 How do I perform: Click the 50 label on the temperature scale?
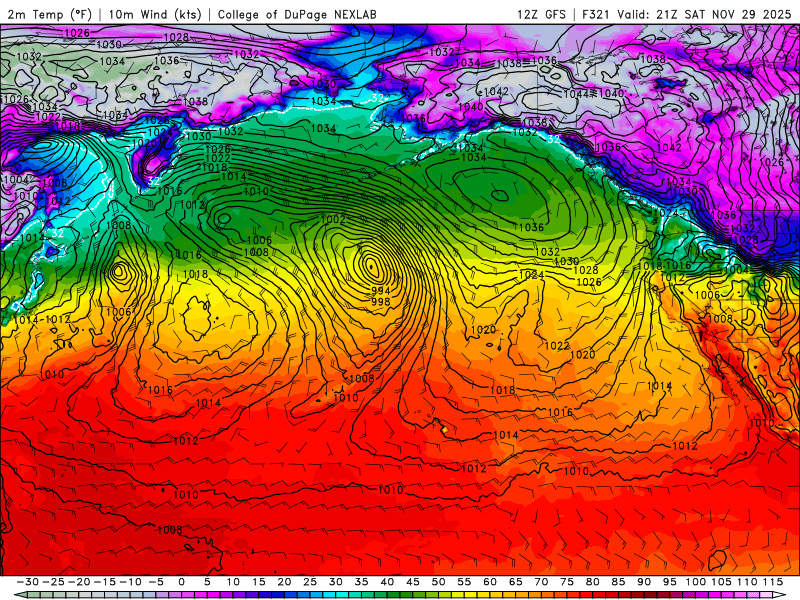click(x=438, y=582)
